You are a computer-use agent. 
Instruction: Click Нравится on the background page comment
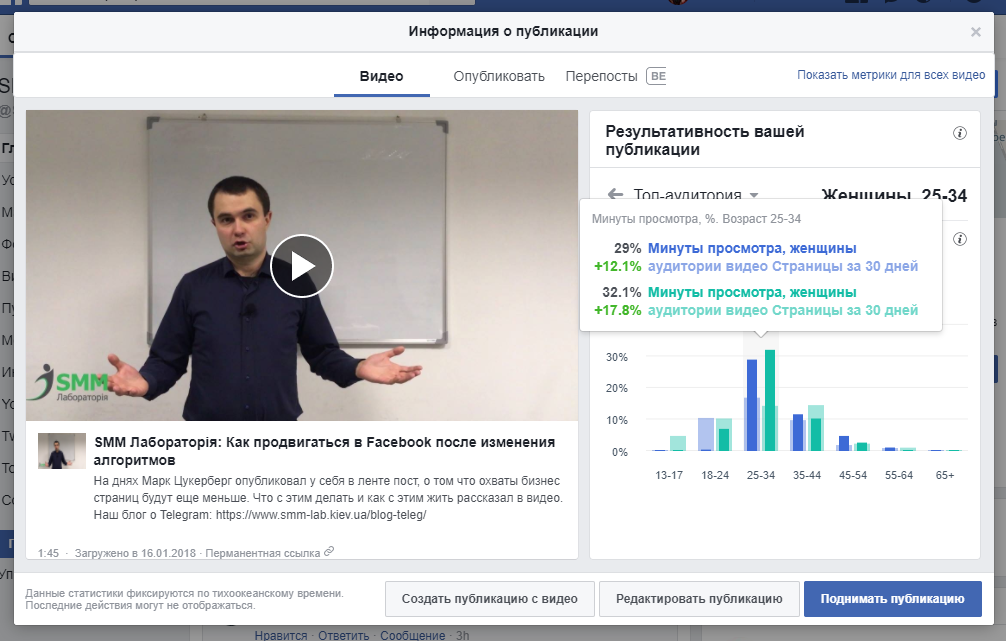tap(281, 635)
